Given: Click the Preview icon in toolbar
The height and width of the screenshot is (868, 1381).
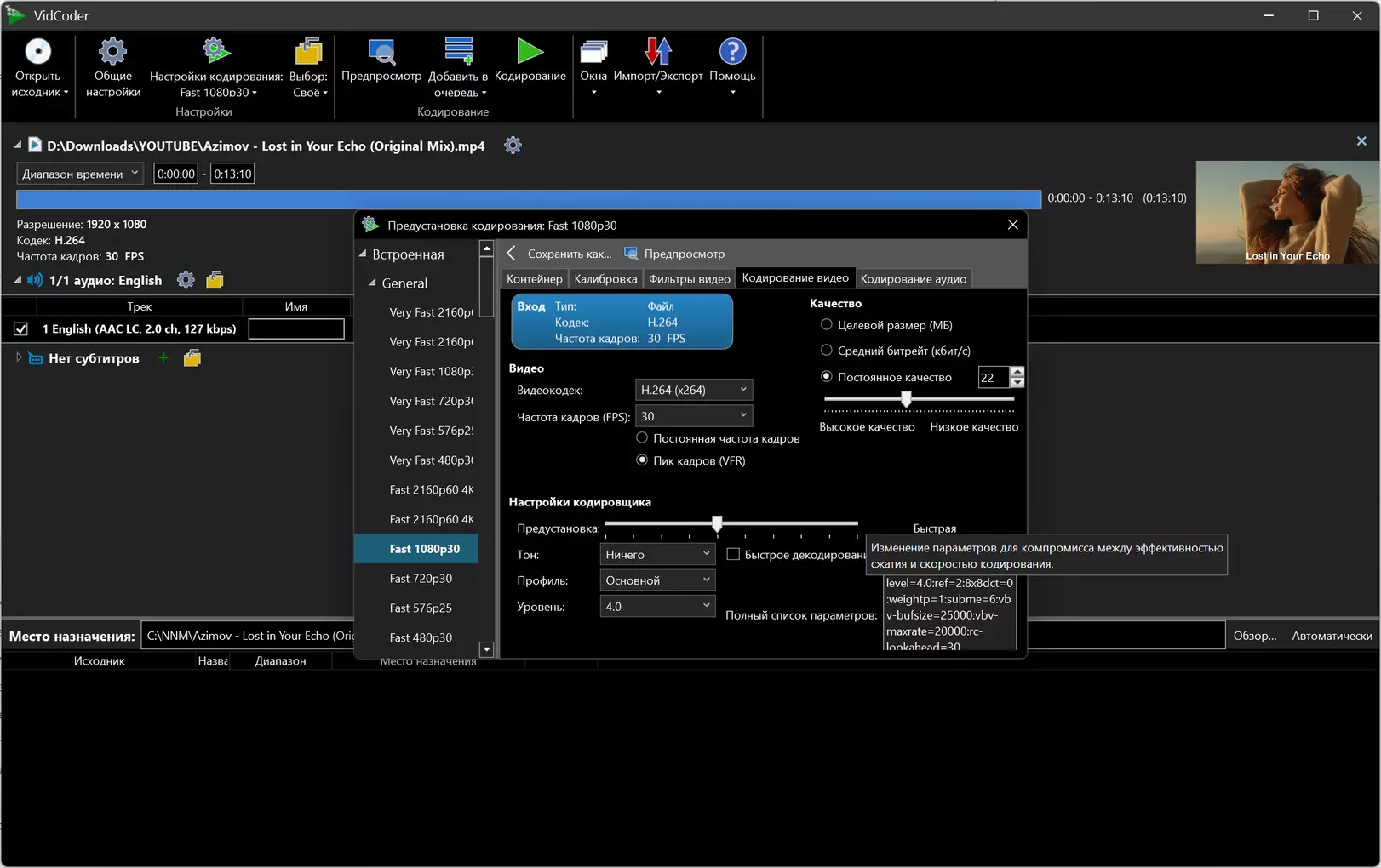Looking at the screenshot, I should (381, 52).
